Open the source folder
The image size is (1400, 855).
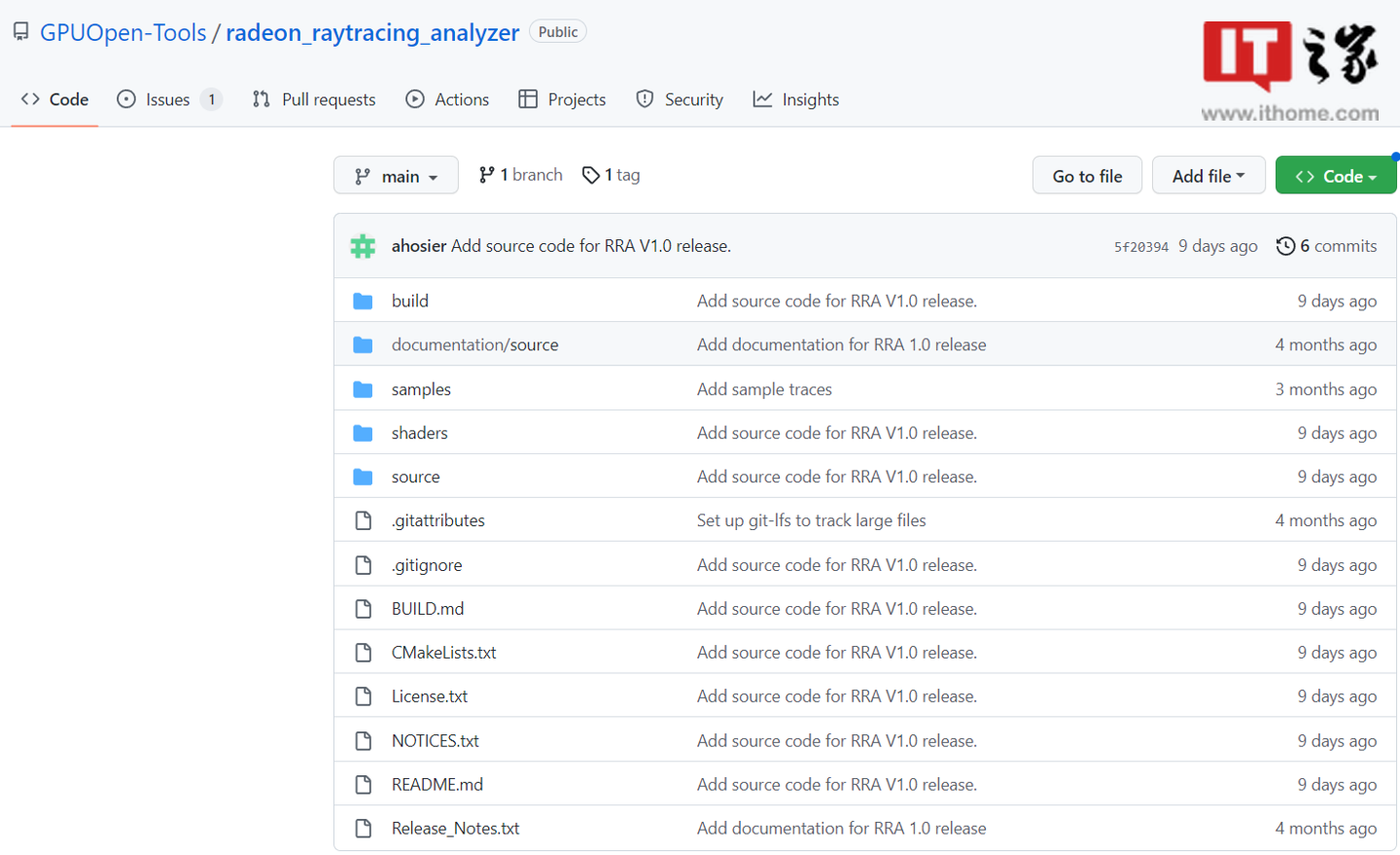point(416,477)
